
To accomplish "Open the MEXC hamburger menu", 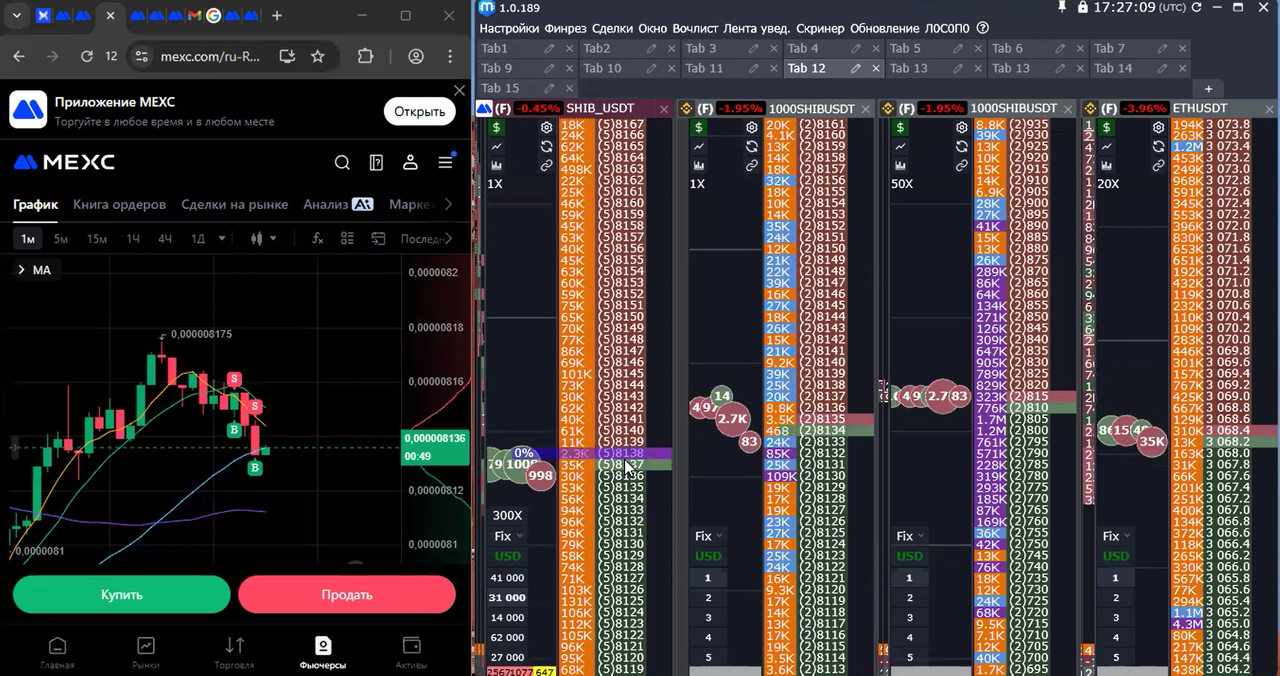I will [445, 163].
